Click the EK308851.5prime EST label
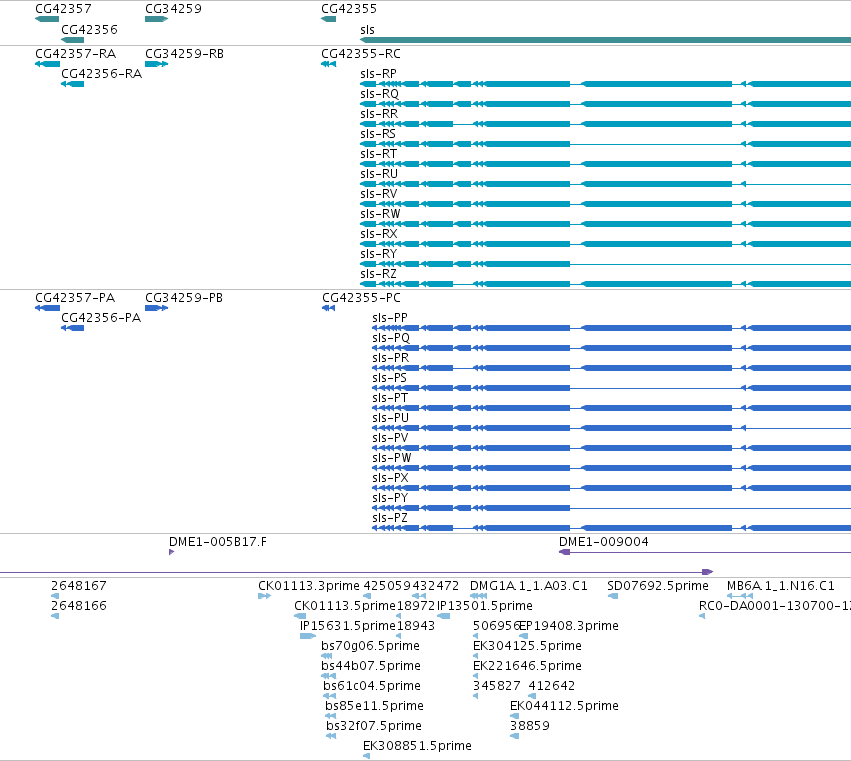 [417, 747]
